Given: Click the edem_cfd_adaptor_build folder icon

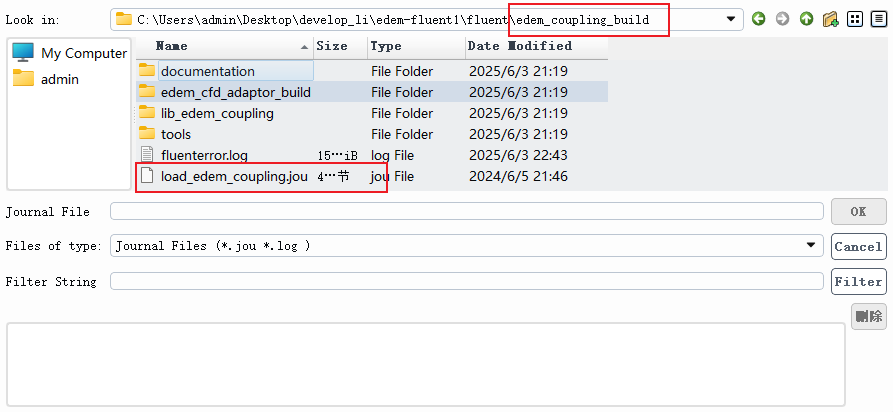Looking at the screenshot, I should (x=147, y=92).
